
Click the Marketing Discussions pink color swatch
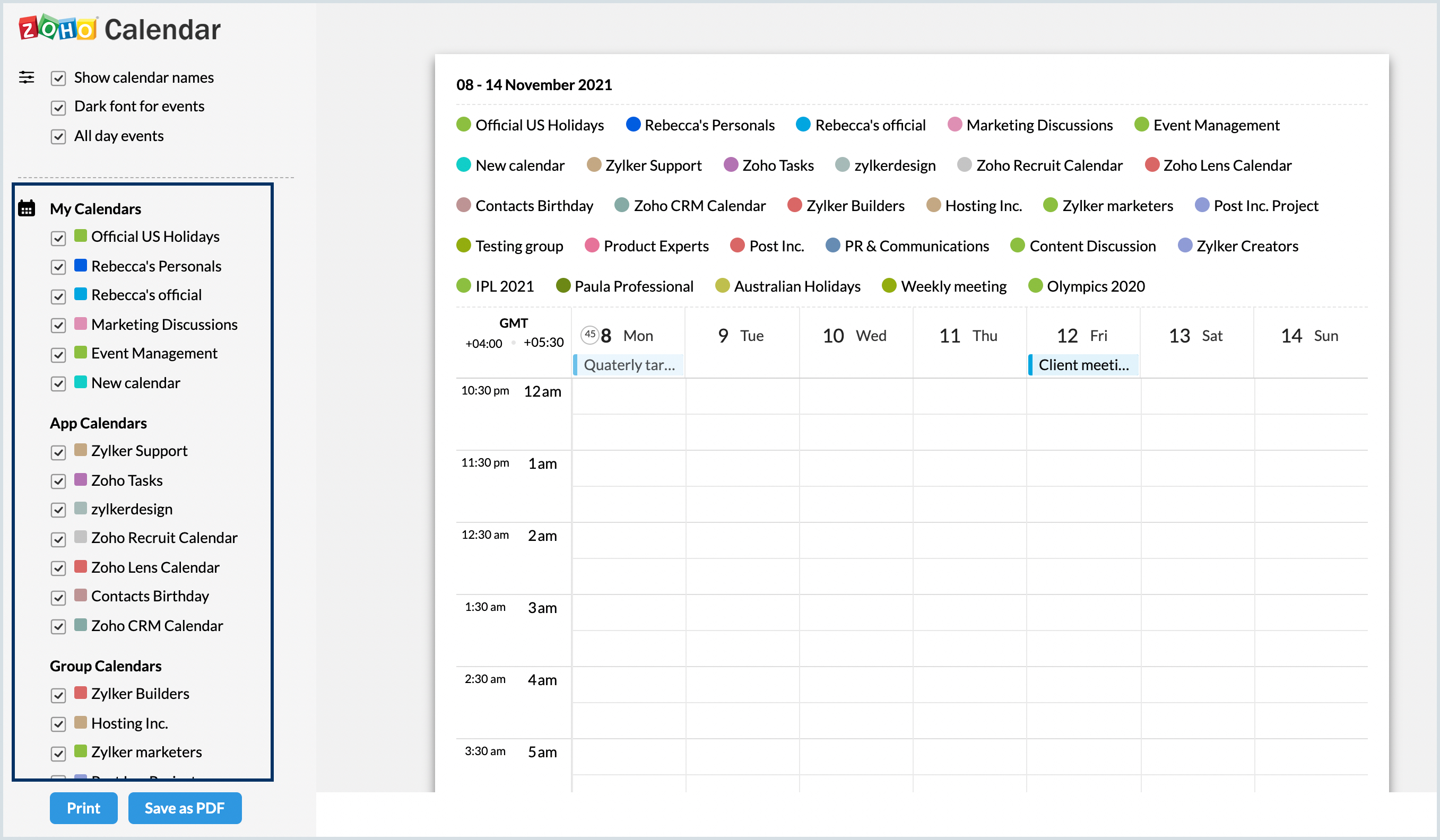(81, 324)
